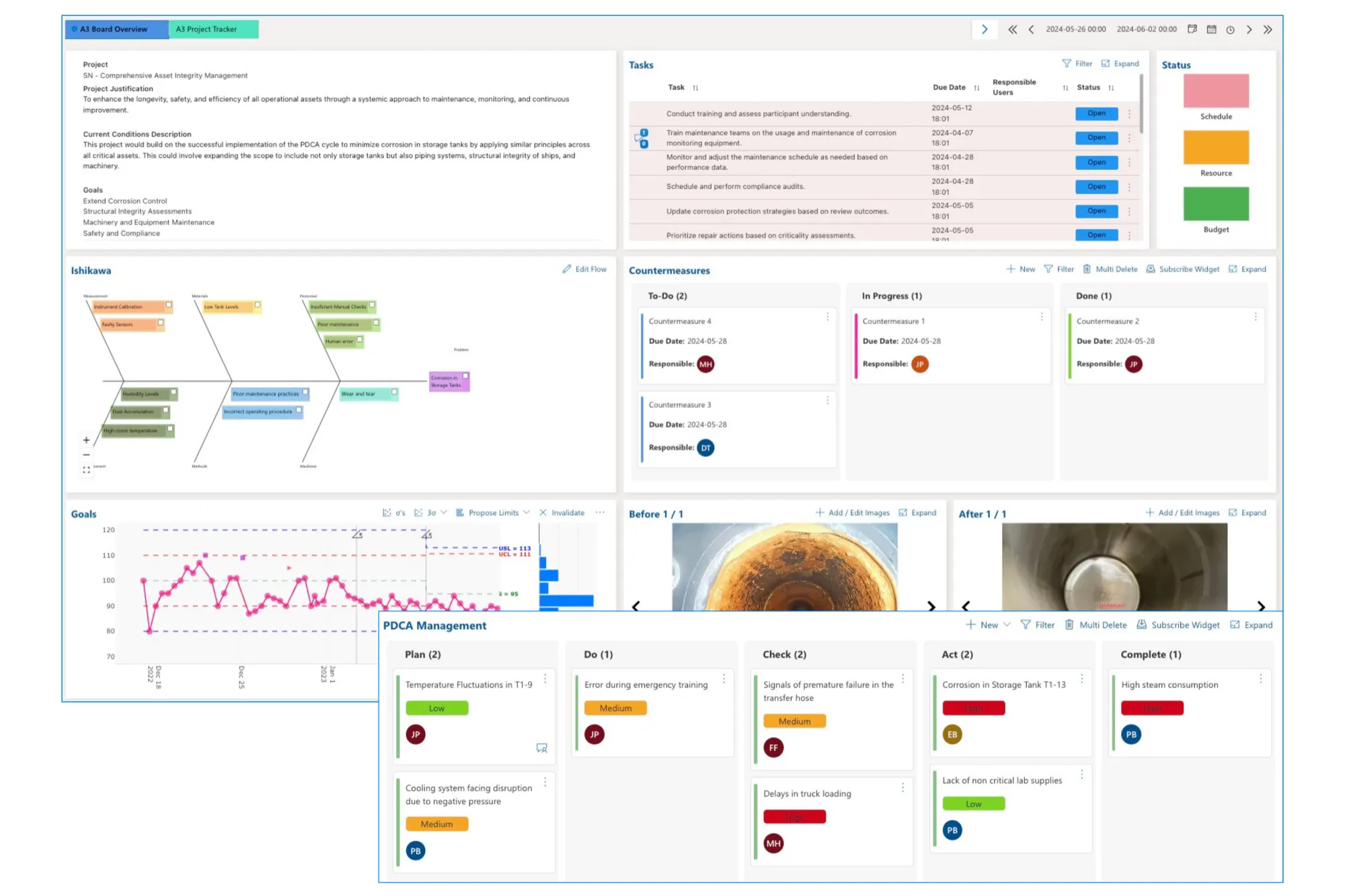Click Invalidate in the Goals panel
This screenshot has width=1345, height=896.
coord(562,512)
